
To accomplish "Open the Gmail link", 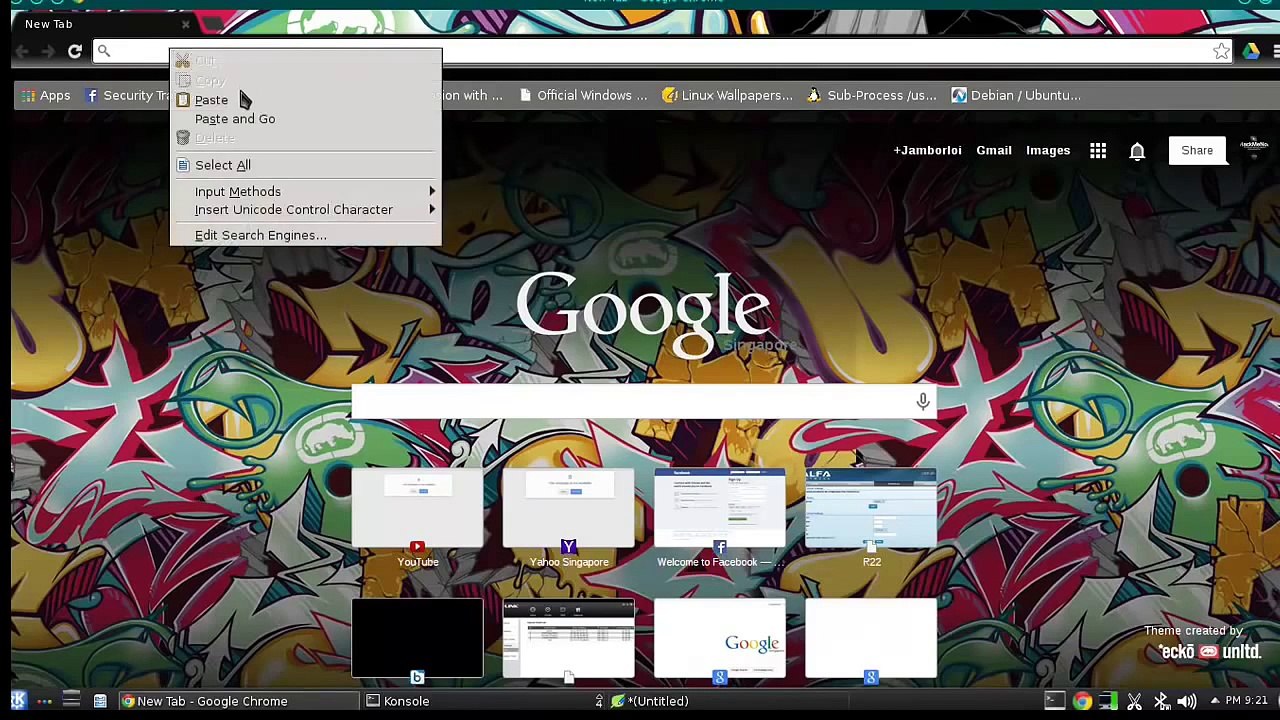I will [x=994, y=150].
